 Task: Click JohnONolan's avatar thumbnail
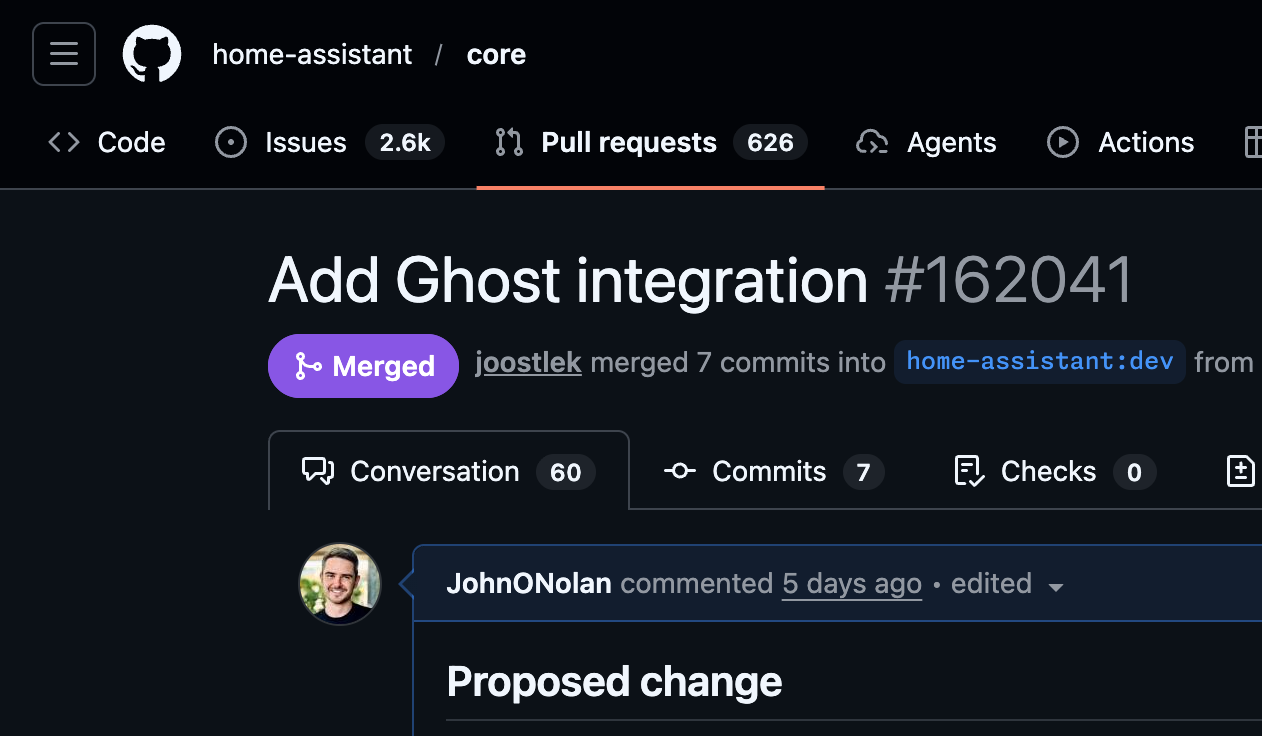[x=340, y=584]
